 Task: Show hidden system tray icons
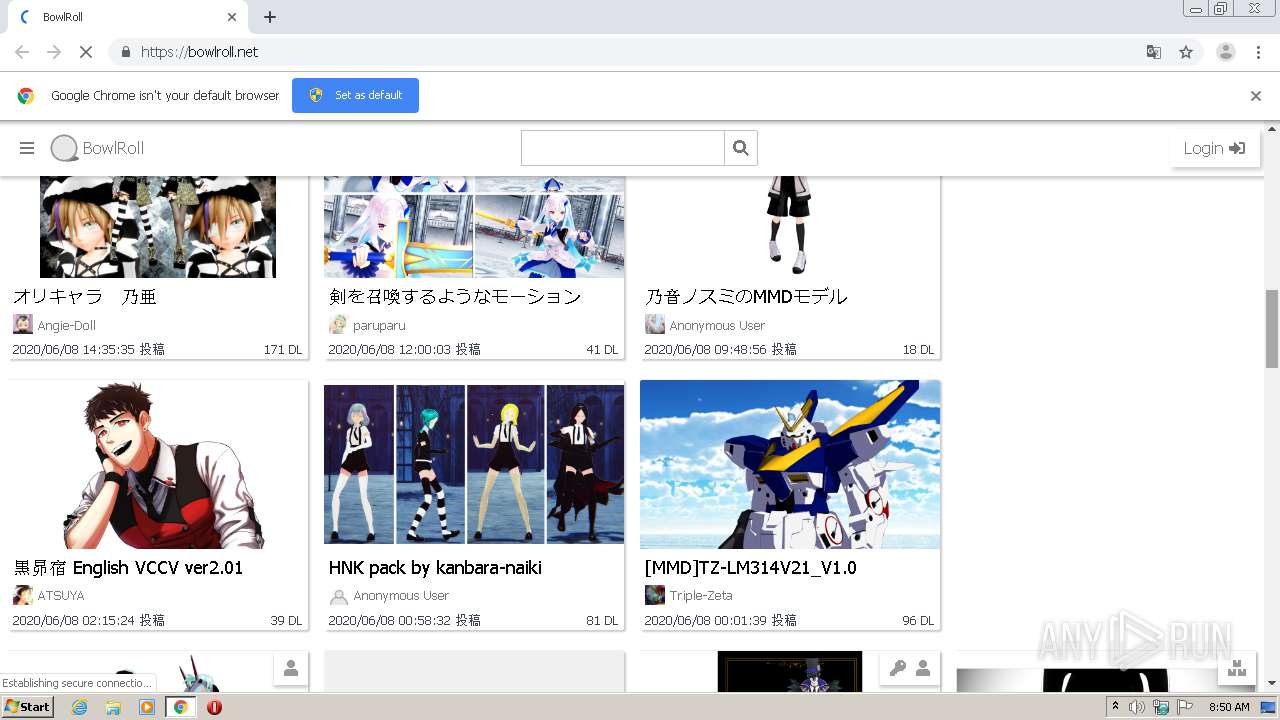(x=1115, y=707)
